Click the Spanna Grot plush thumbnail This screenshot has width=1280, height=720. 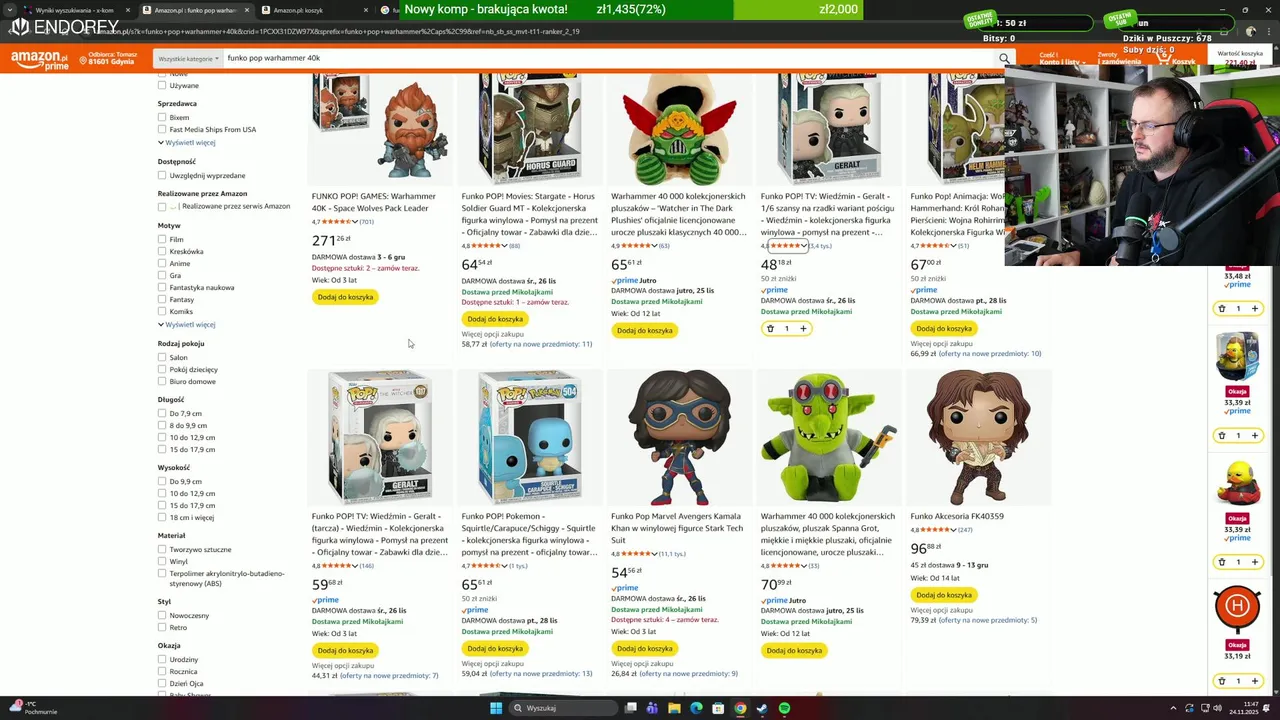coord(829,437)
